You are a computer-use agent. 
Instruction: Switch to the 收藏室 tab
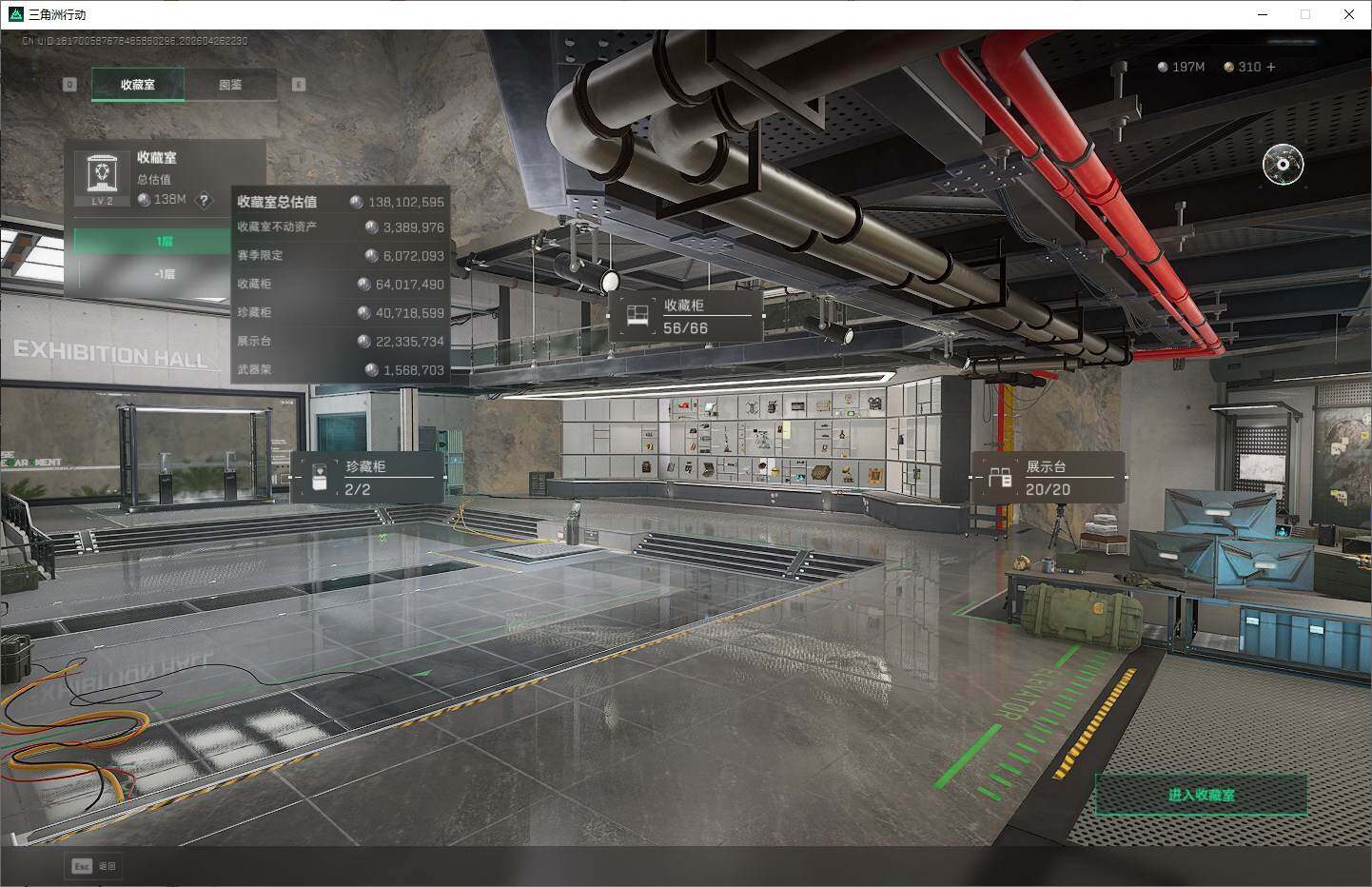click(x=138, y=85)
